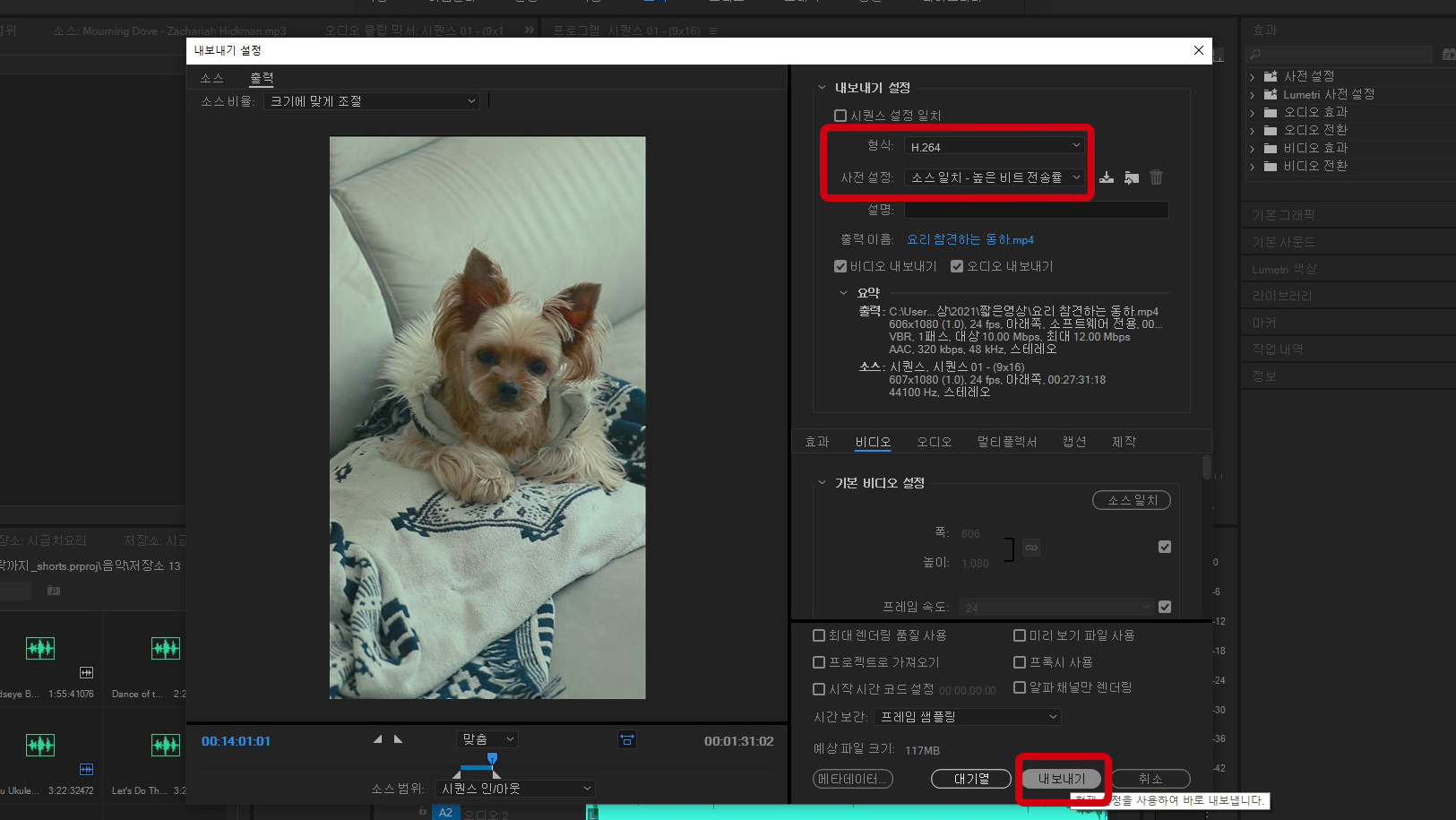Click 비디오 전환 folder icon
Image resolution: width=1456 pixels, height=820 pixels.
coord(1271,166)
